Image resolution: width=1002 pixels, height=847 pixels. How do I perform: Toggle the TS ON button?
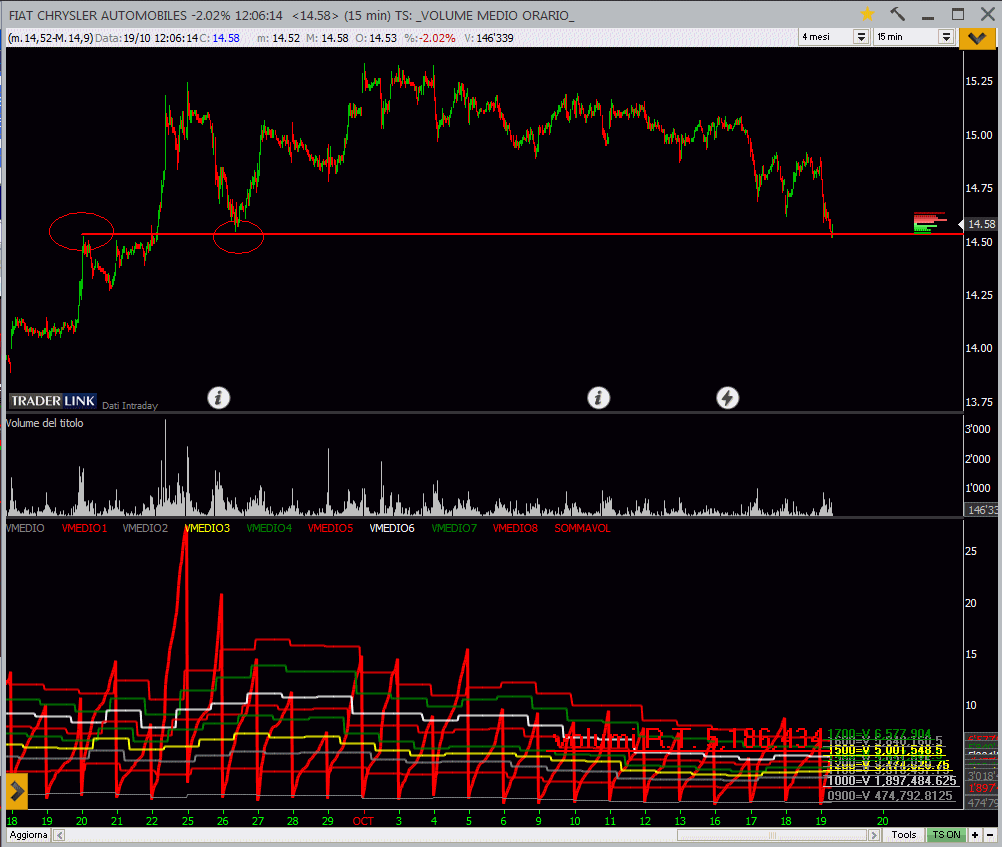pyautogui.click(x=946, y=835)
